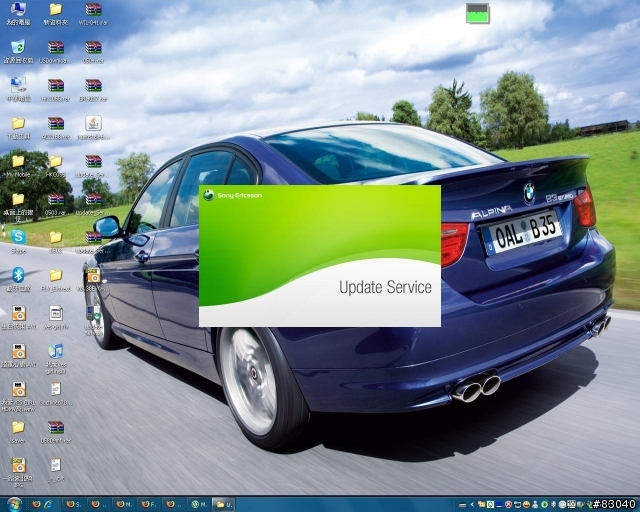Image resolution: width=640 pixels, height=512 pixels.
Task: Launch the Update Service phone shortcut icon
Action: 93,320
